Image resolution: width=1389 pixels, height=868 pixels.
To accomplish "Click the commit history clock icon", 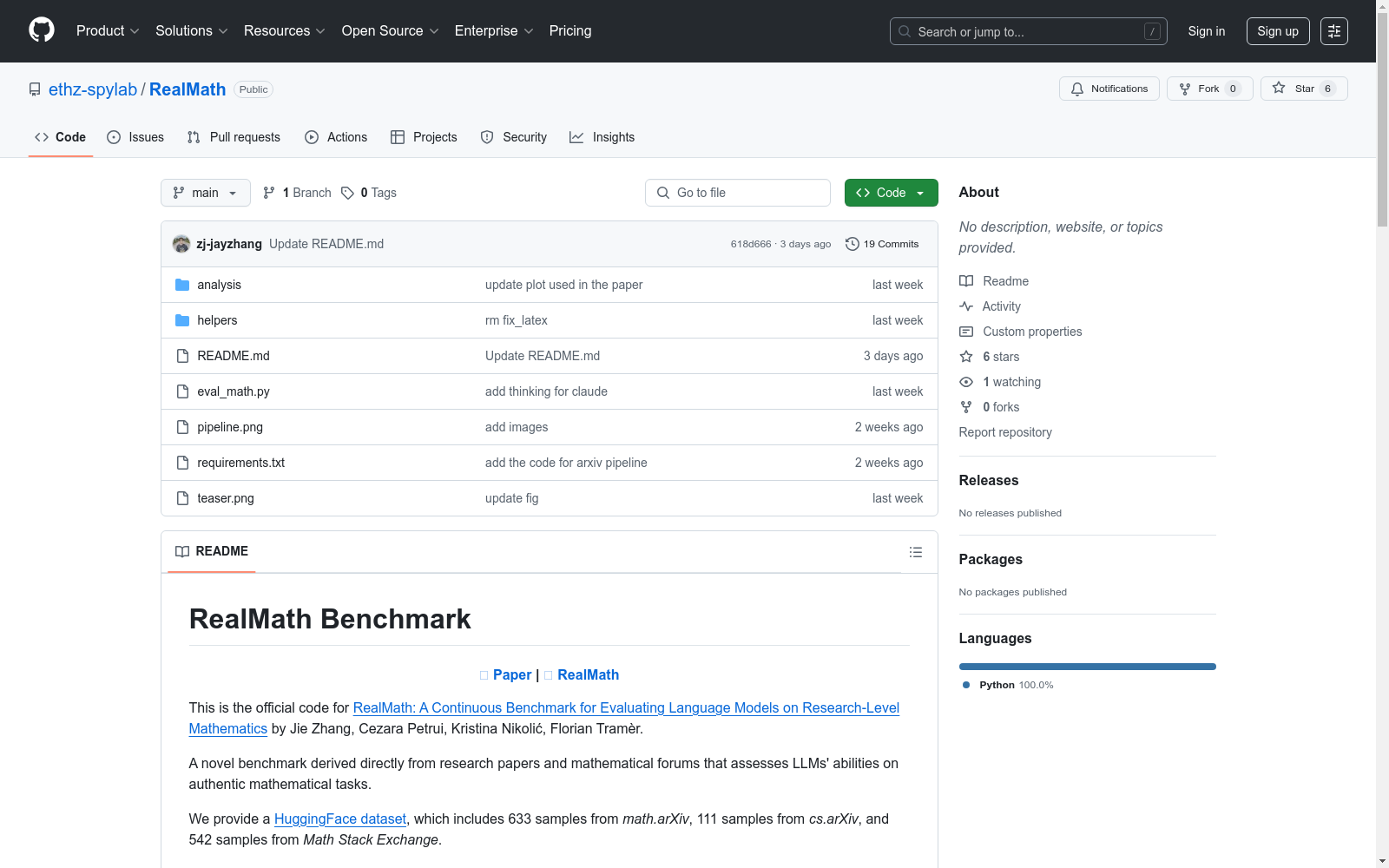I will (852, 244).
